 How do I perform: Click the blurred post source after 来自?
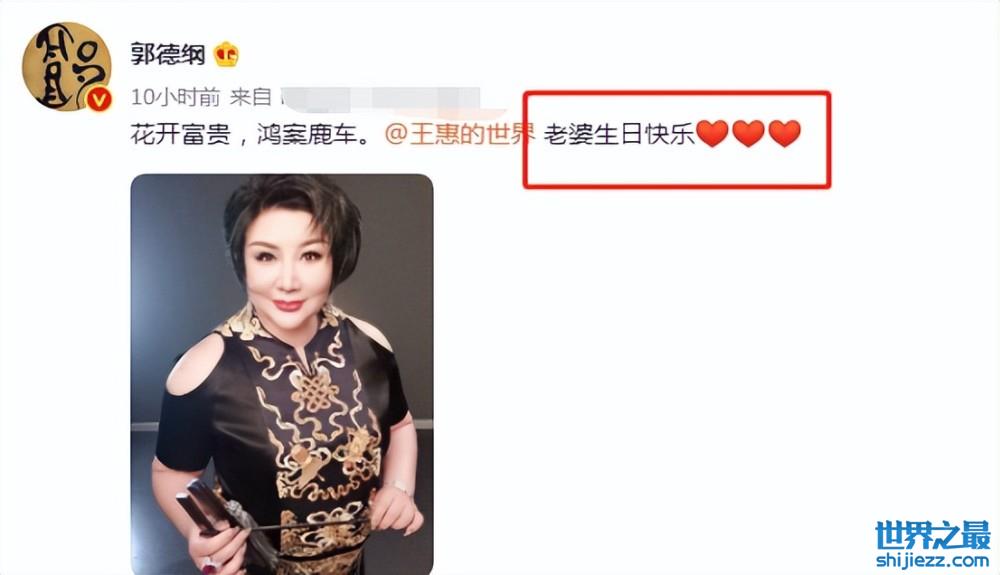click(381, 98)
